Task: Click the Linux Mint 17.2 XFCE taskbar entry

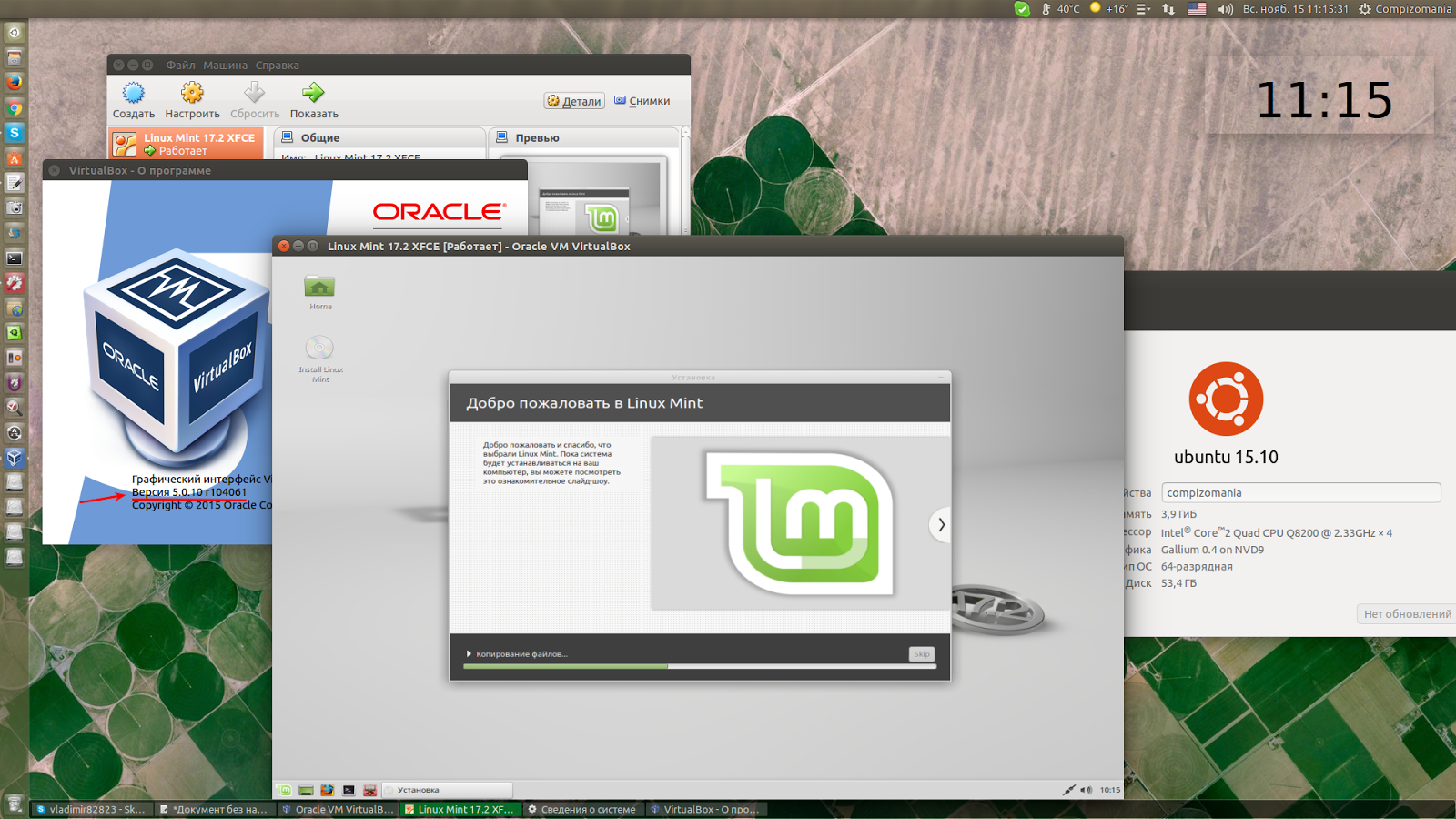Action: point(460,809)
